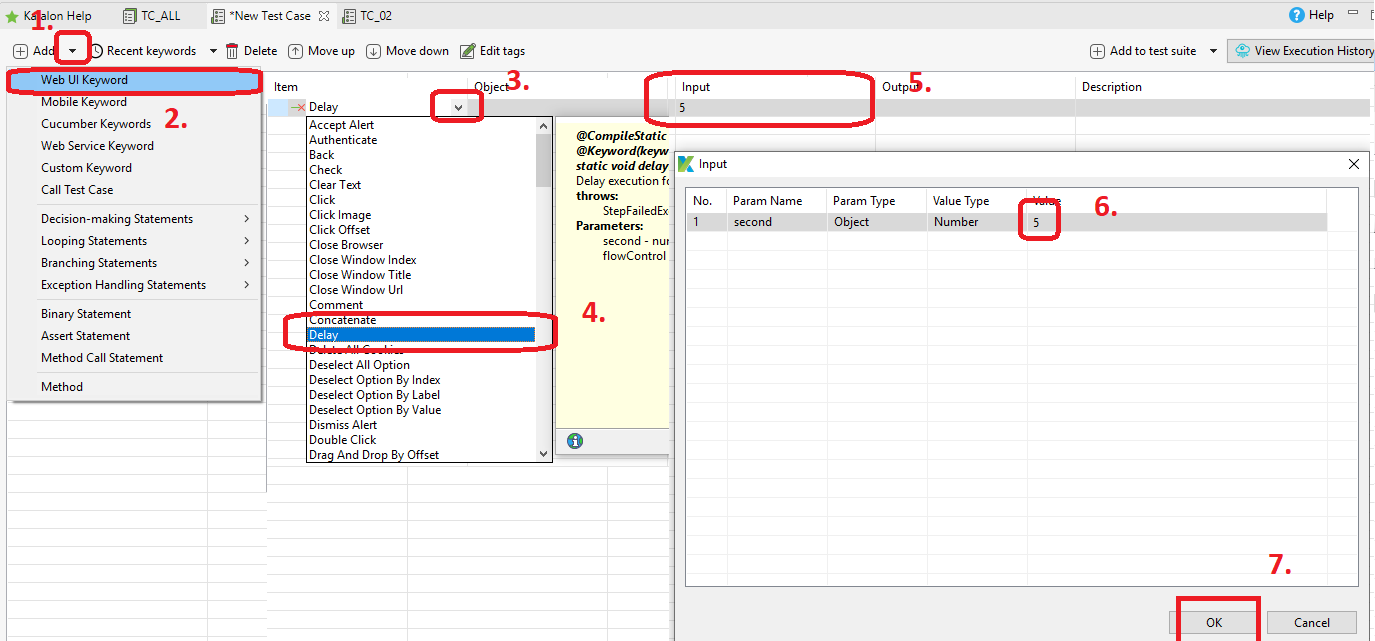Close the New Test Case tab
The image size is (1375, 641).
[323, 16]
